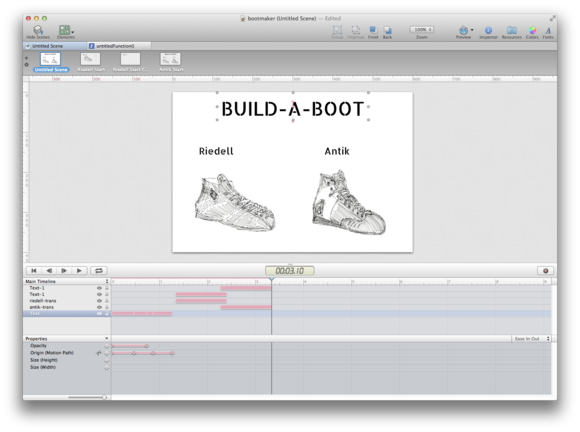Add keyframe for Opacity property
The image size is (580, 432).
pyautogui.click(x=107, y=346)
